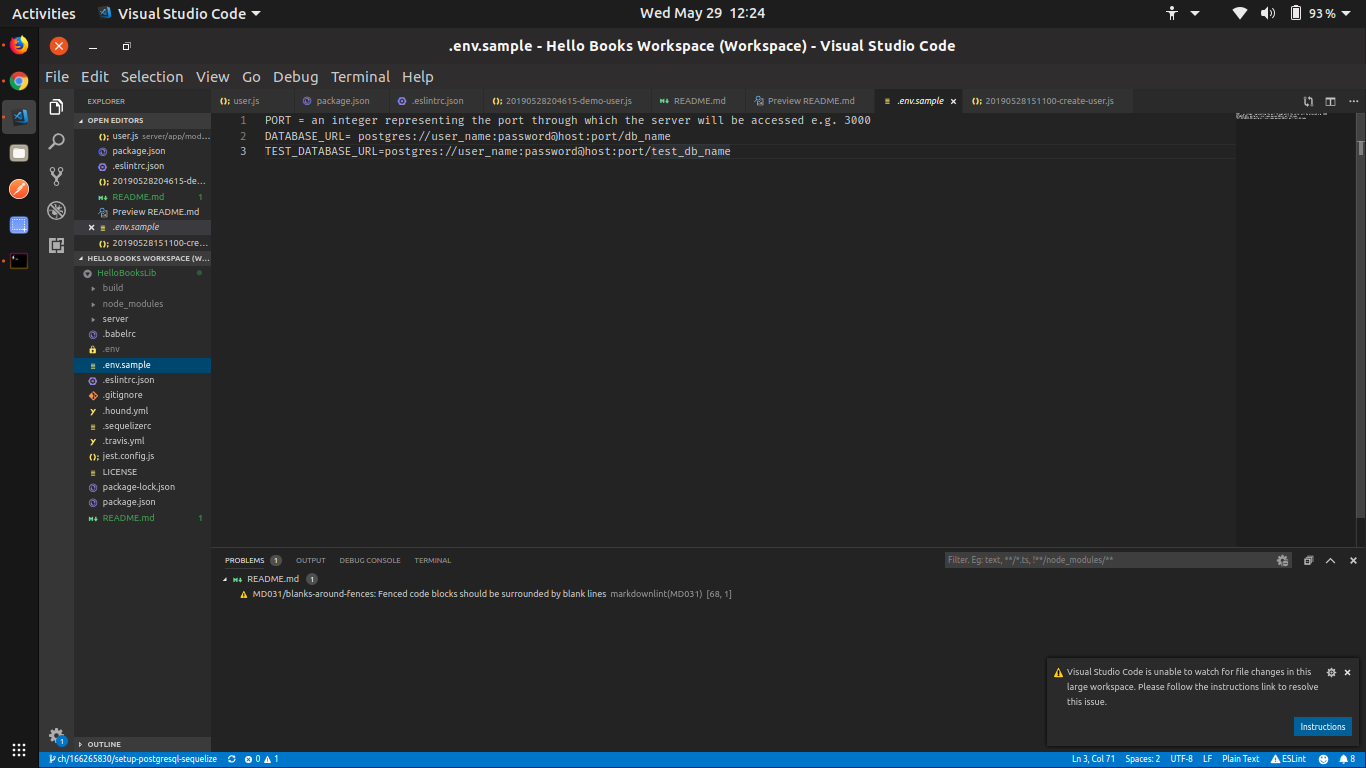Open .travis.yml in file tree

142,441
